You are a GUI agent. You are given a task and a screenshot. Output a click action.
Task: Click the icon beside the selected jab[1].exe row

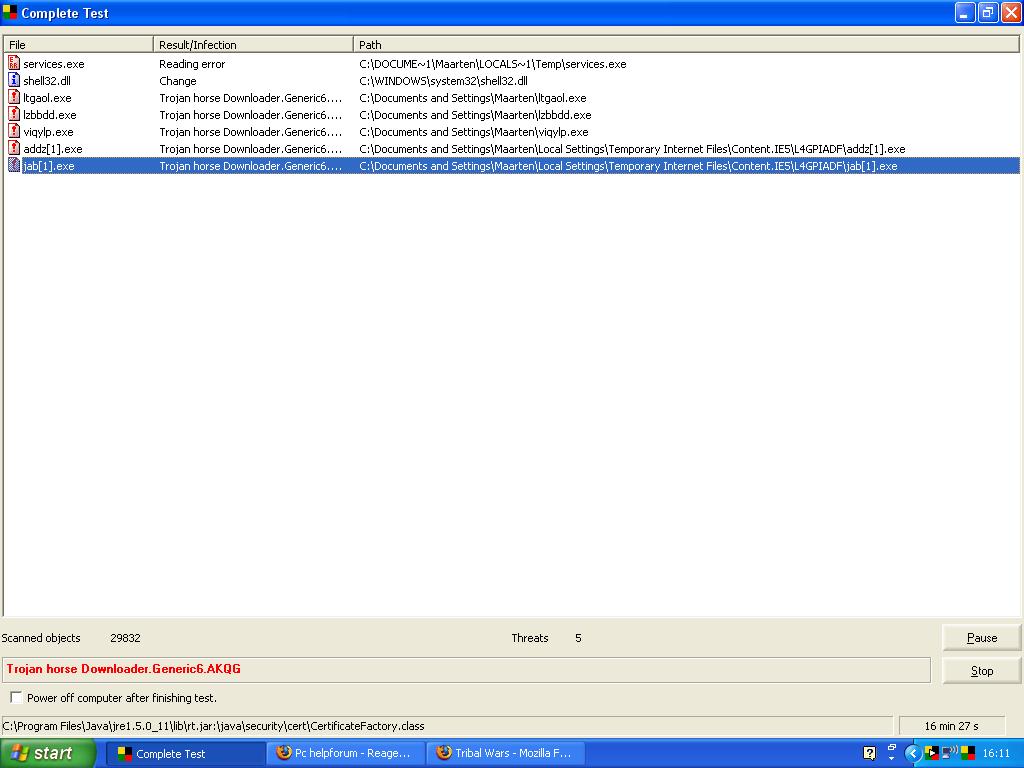click(14, 165)
